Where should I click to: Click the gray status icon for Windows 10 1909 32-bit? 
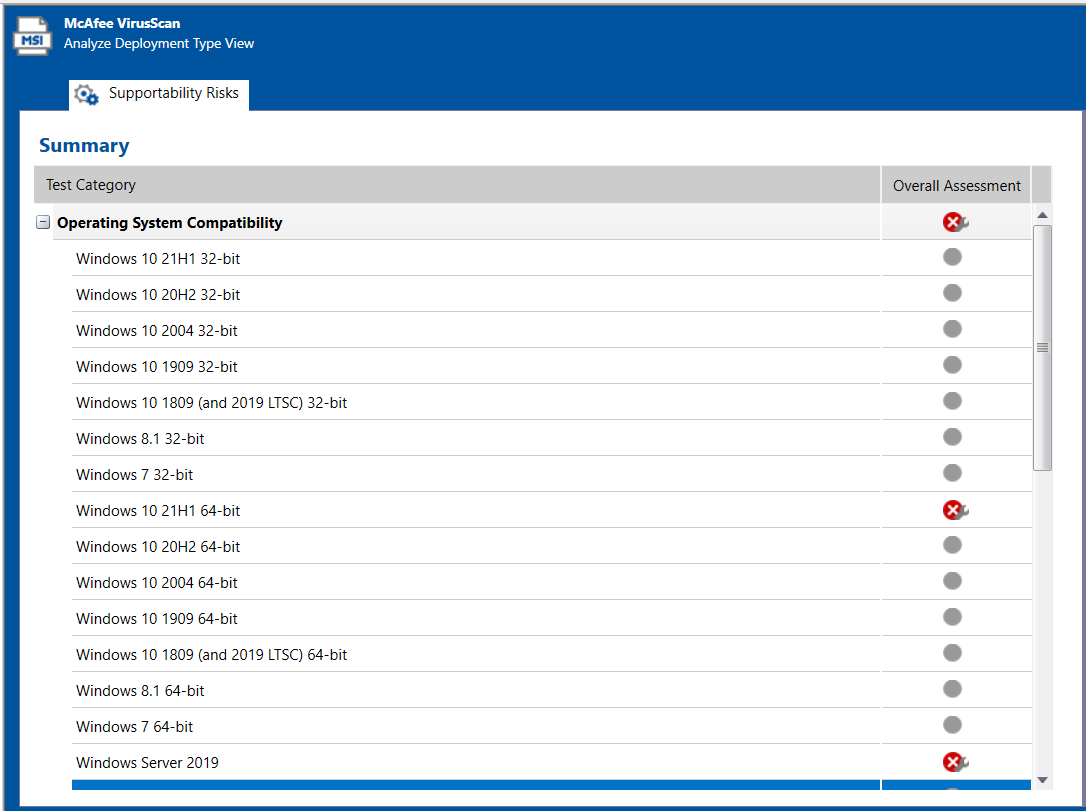pyautogui.click(x=952, y=365)
